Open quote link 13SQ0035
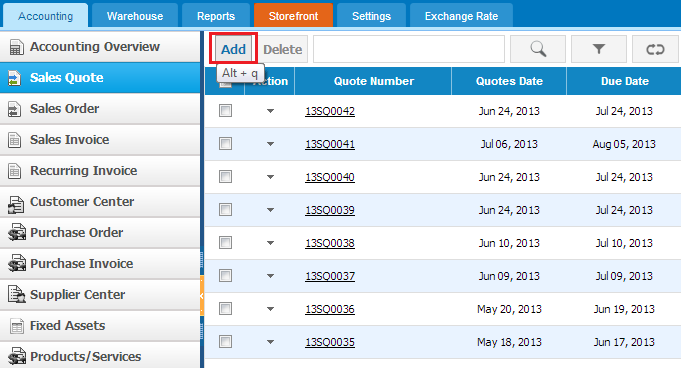The height and width of the screenshot is (368, 681). click(x=330, y=342)
